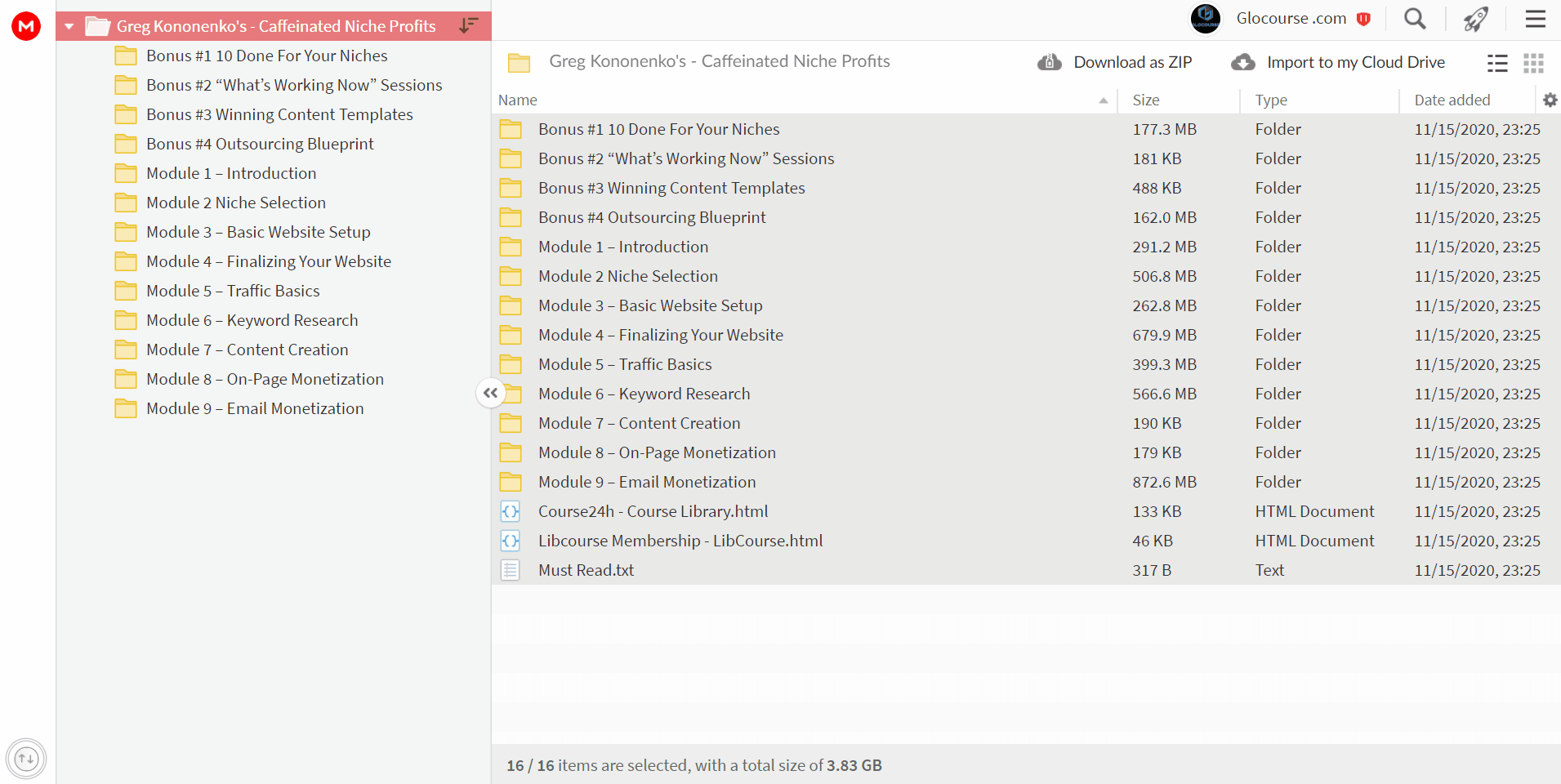Screen dimensions: 1561x784
Task: Open the hamburger main menu
Action: coord(1536,19)
